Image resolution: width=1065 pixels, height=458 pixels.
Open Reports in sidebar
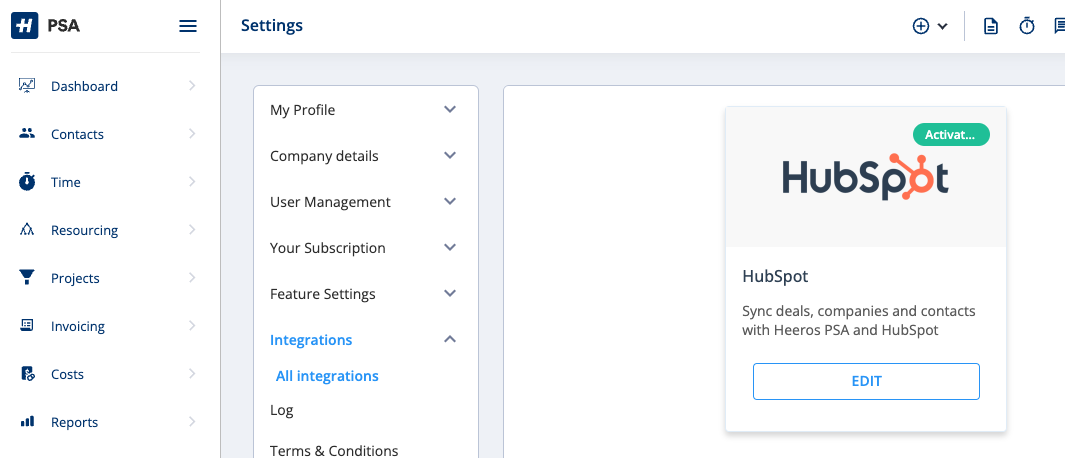pos(75,423)
